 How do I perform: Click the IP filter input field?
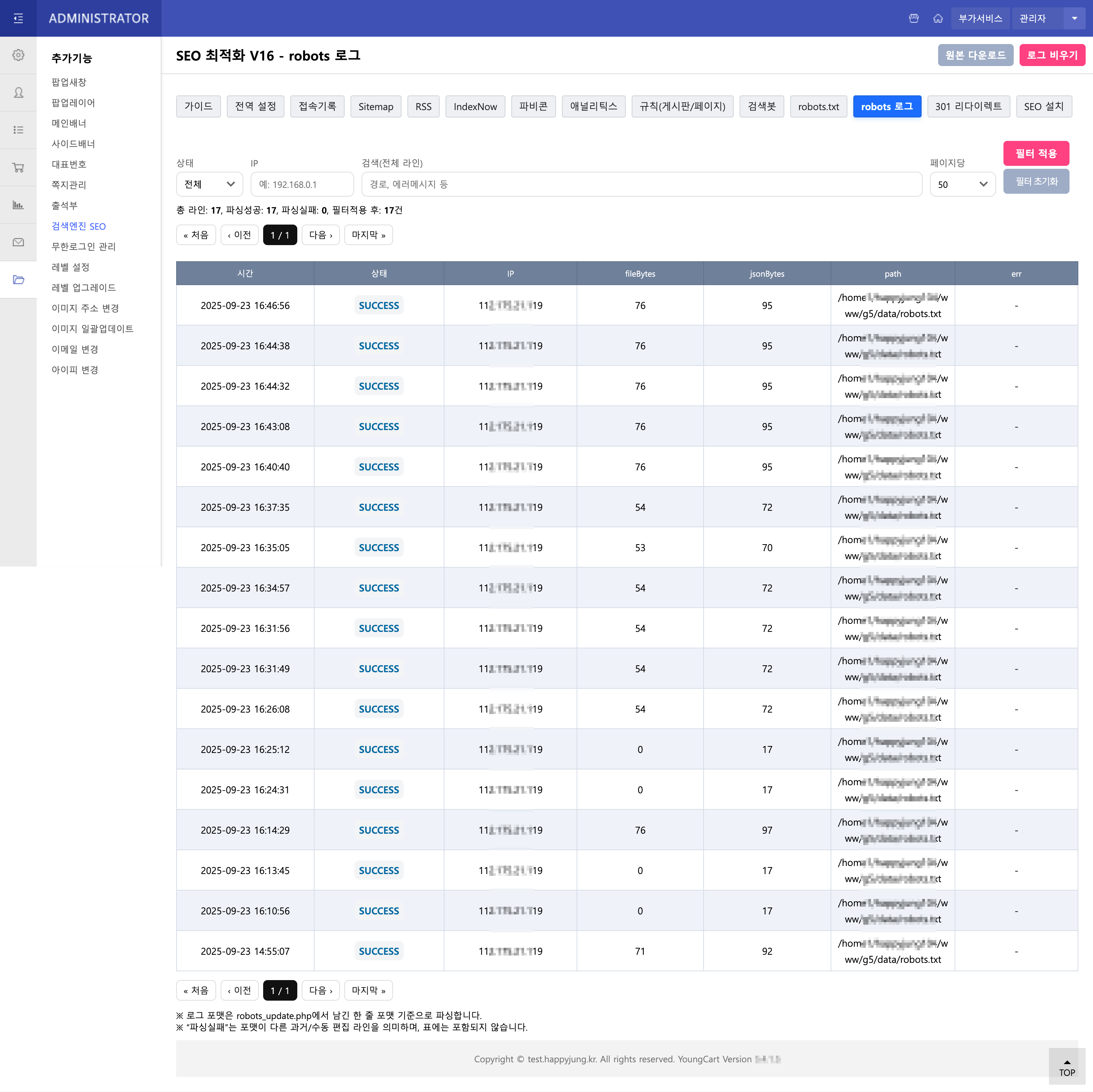pyautogui.click(x=302, y=184)
